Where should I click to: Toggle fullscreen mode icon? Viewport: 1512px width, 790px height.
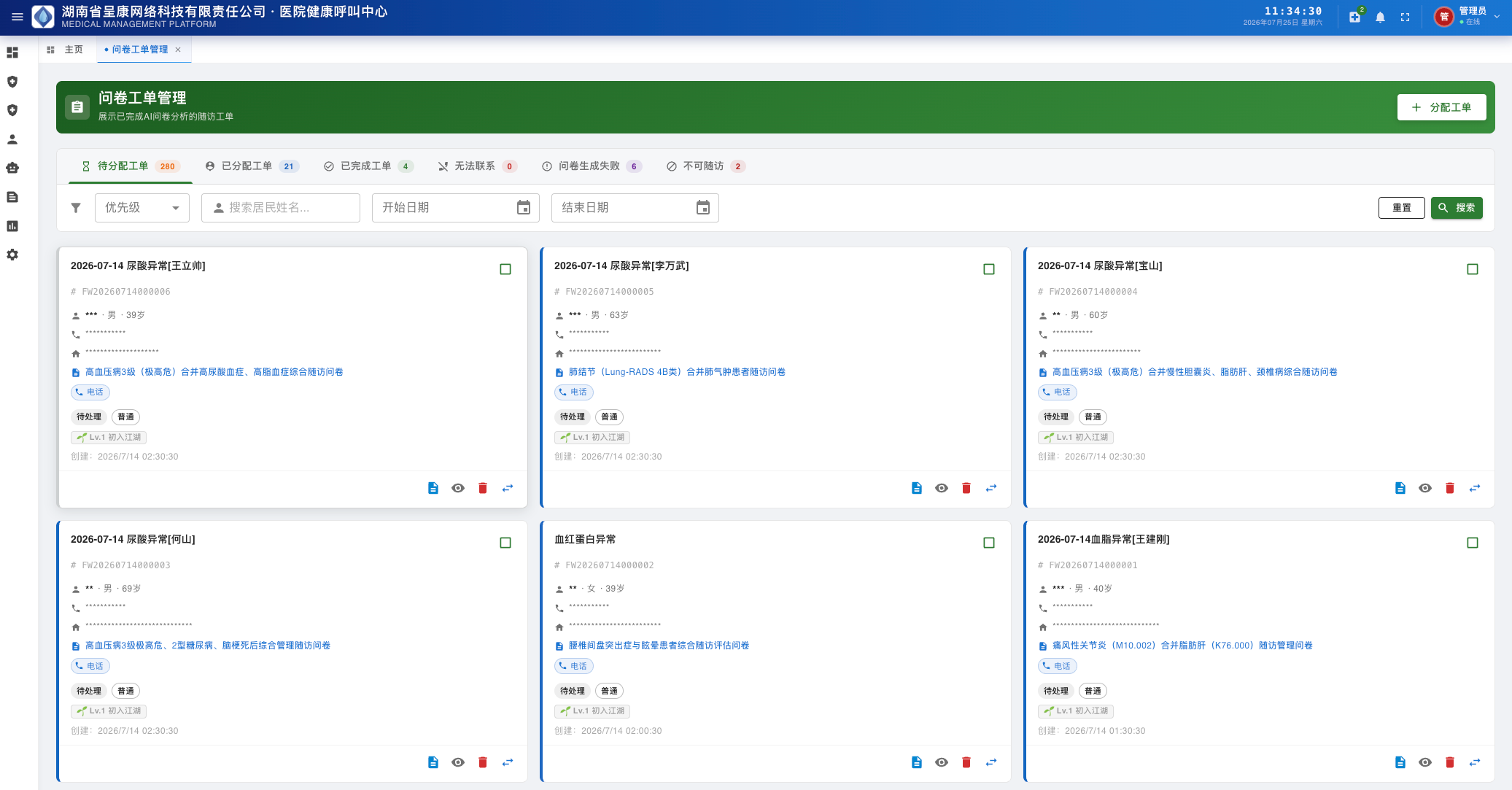pyautogui.click(x=1405, y=17)
